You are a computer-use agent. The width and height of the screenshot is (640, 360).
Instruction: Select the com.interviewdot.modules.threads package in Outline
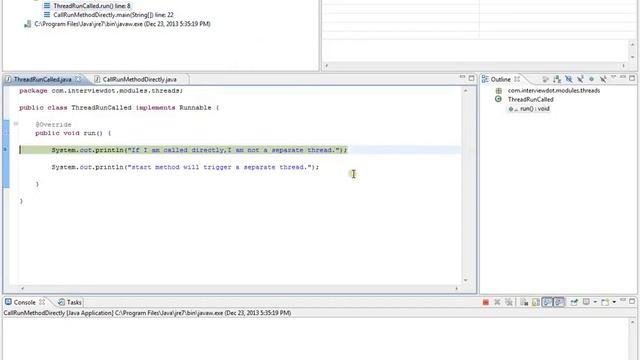[553, 91]
